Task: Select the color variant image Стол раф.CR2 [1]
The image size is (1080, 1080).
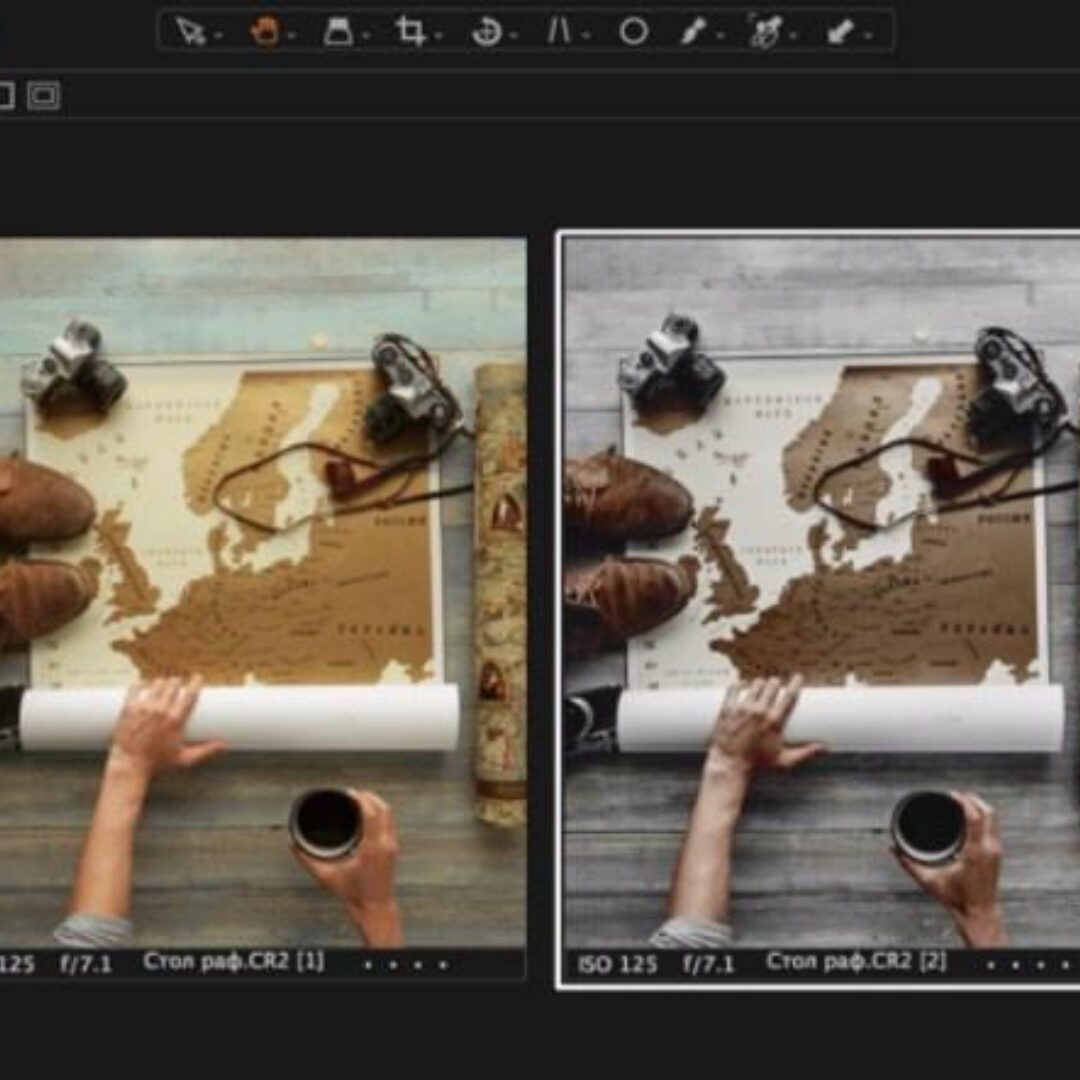Action: coord(262,590)
